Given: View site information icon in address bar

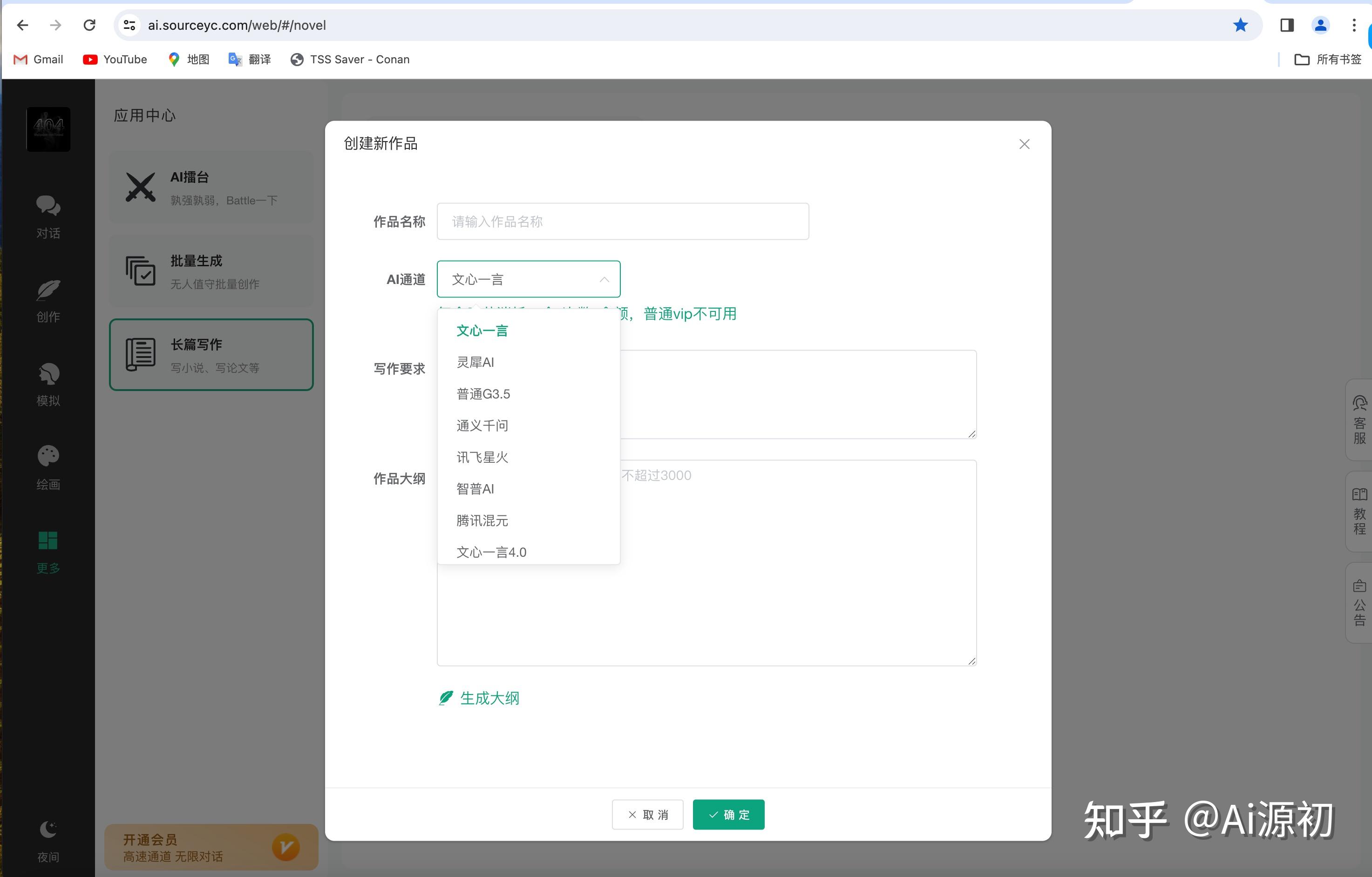Looking at the screenshot, I should coord(130,25).
